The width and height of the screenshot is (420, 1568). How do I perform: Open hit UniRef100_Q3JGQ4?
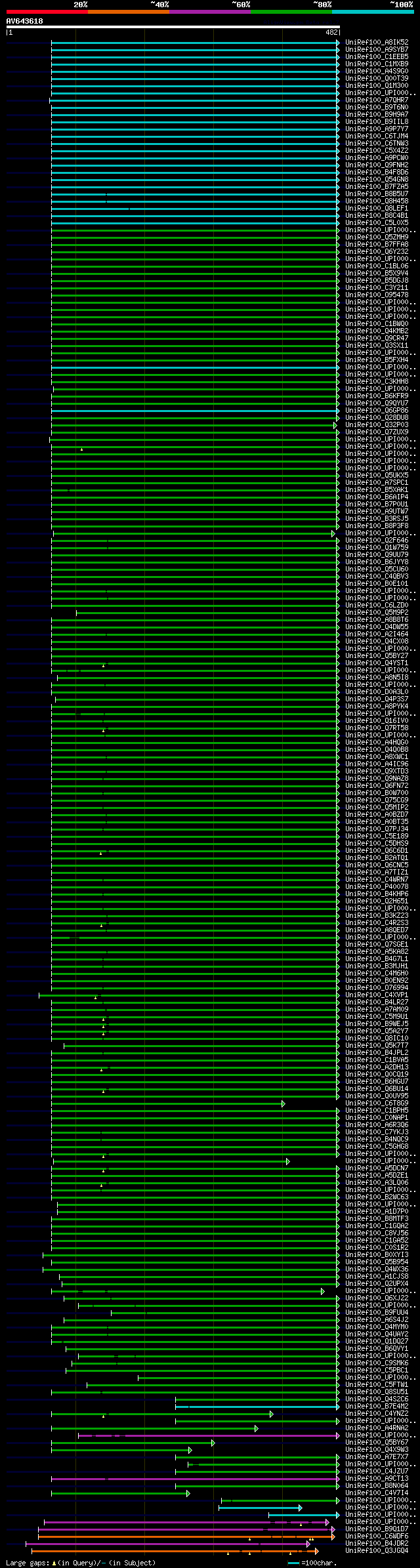(377, 1551)
